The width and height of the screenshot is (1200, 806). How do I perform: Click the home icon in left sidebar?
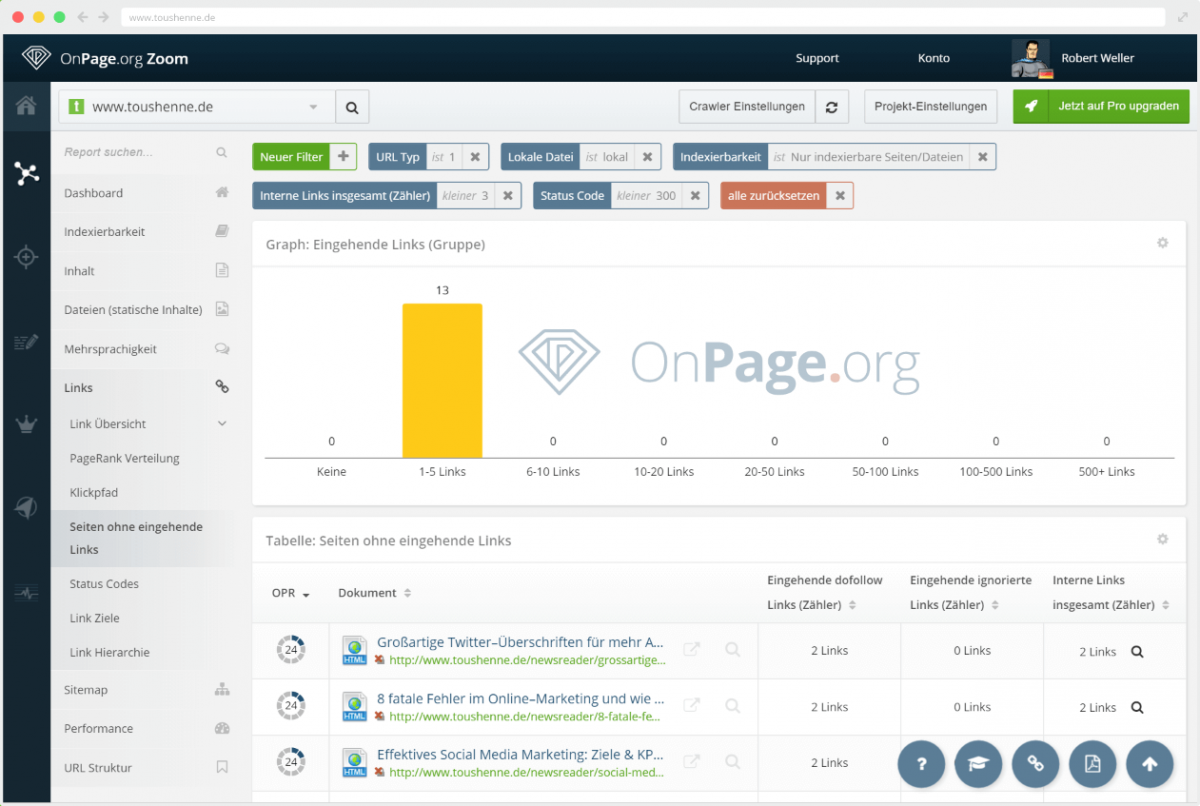26,106
